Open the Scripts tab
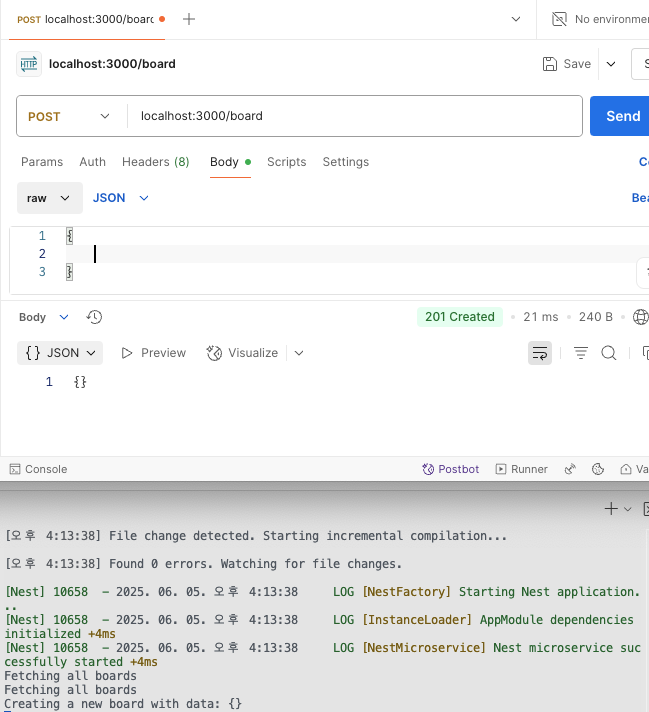The height and width of the screenshot is (712, 649). (x=287, y=162)
